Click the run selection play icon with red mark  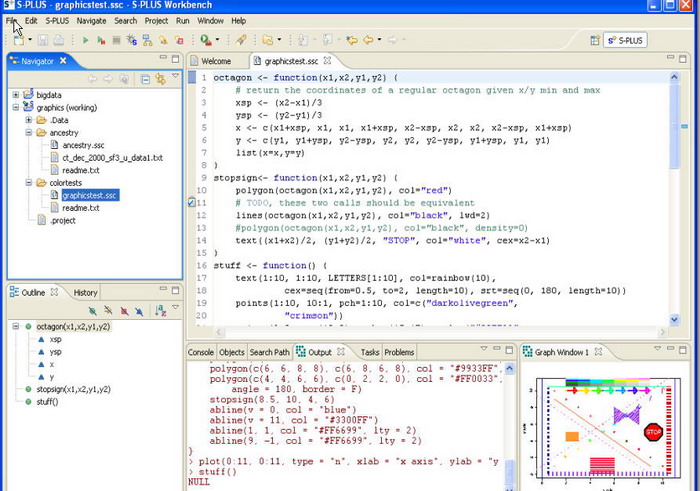(101, 40)
